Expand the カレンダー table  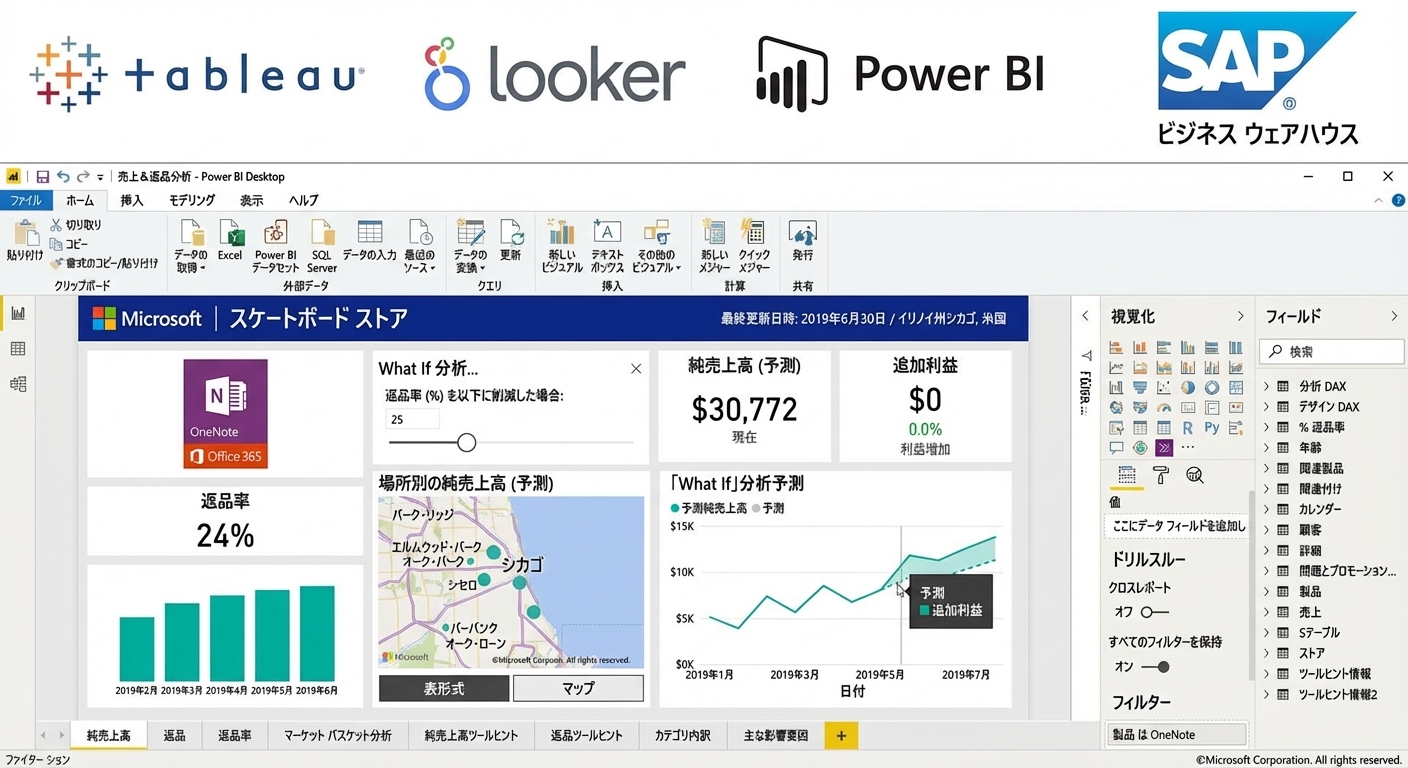point(1266,509)
